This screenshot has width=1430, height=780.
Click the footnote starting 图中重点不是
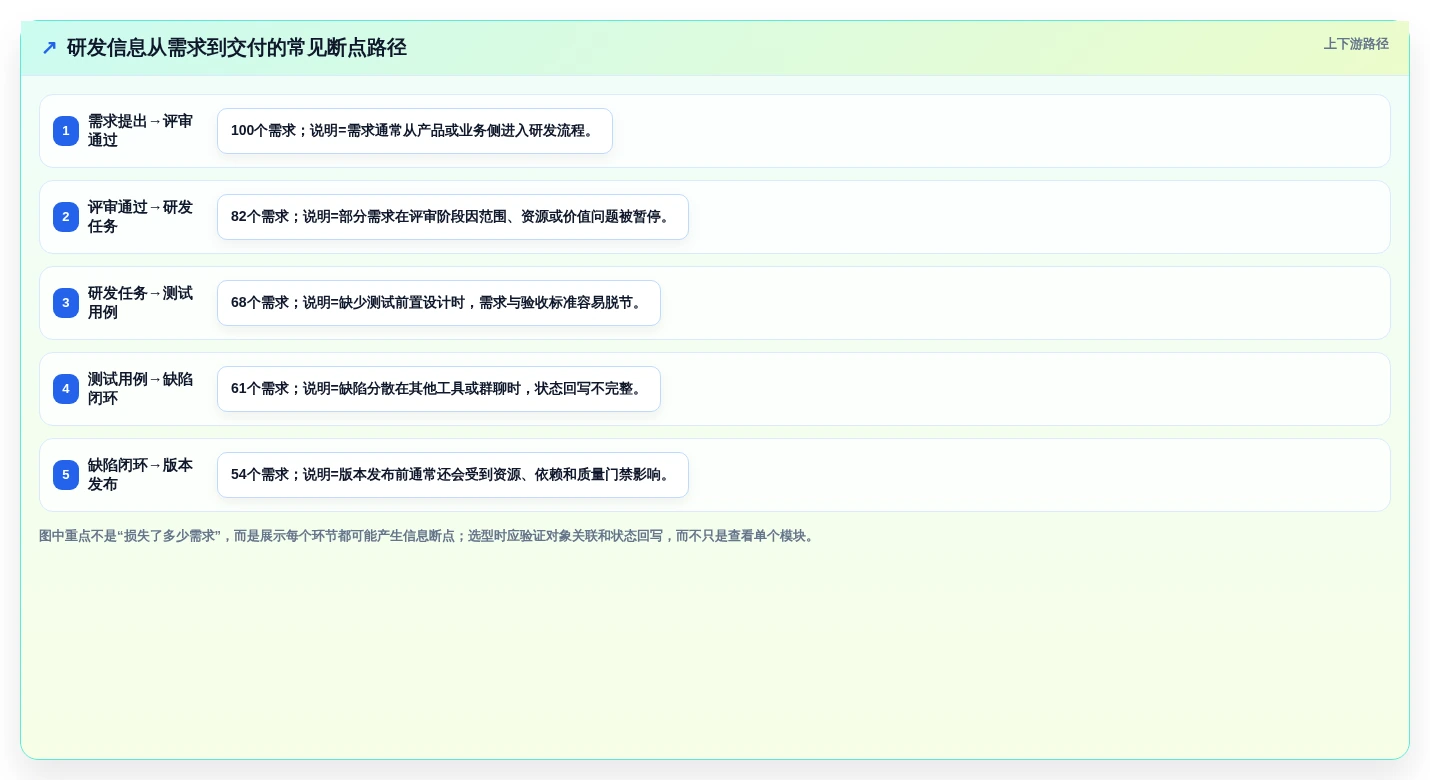tap(428, 536)
